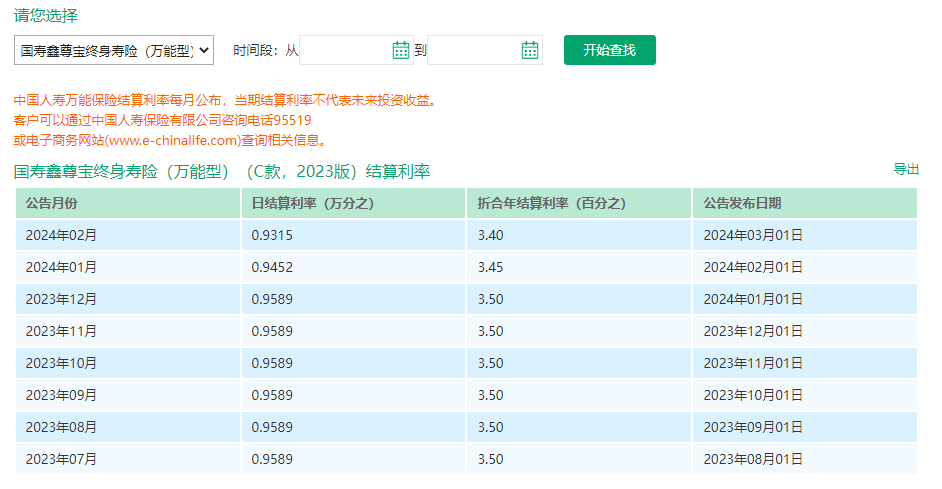
Task: Click the publish date 2023年09月01日
Action: 753,427
